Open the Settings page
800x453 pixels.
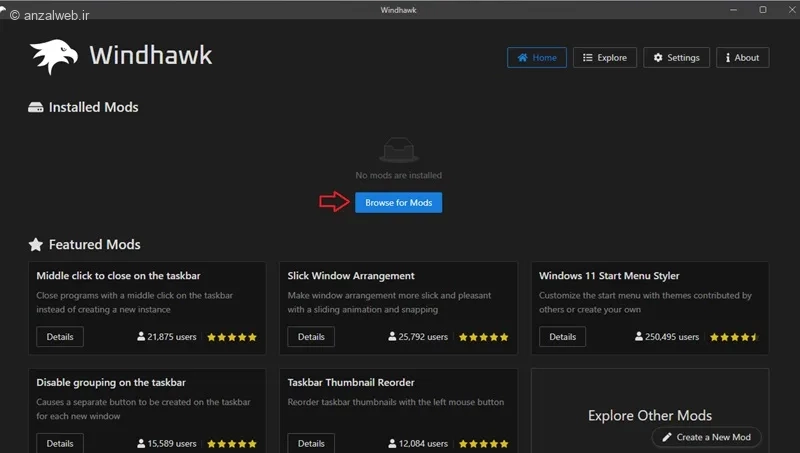[x=676, y=58]
